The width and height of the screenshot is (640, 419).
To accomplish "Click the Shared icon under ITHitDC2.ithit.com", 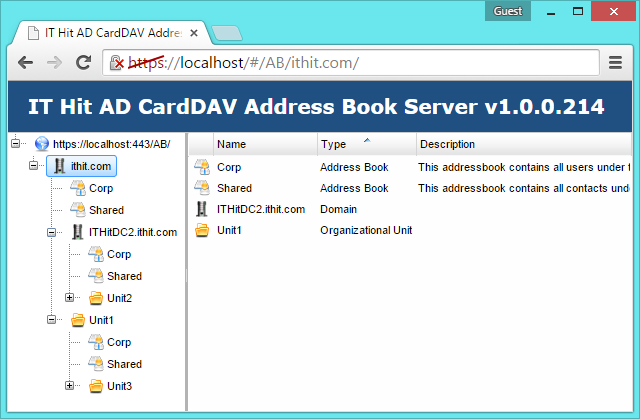I will (x=96, y=276).
